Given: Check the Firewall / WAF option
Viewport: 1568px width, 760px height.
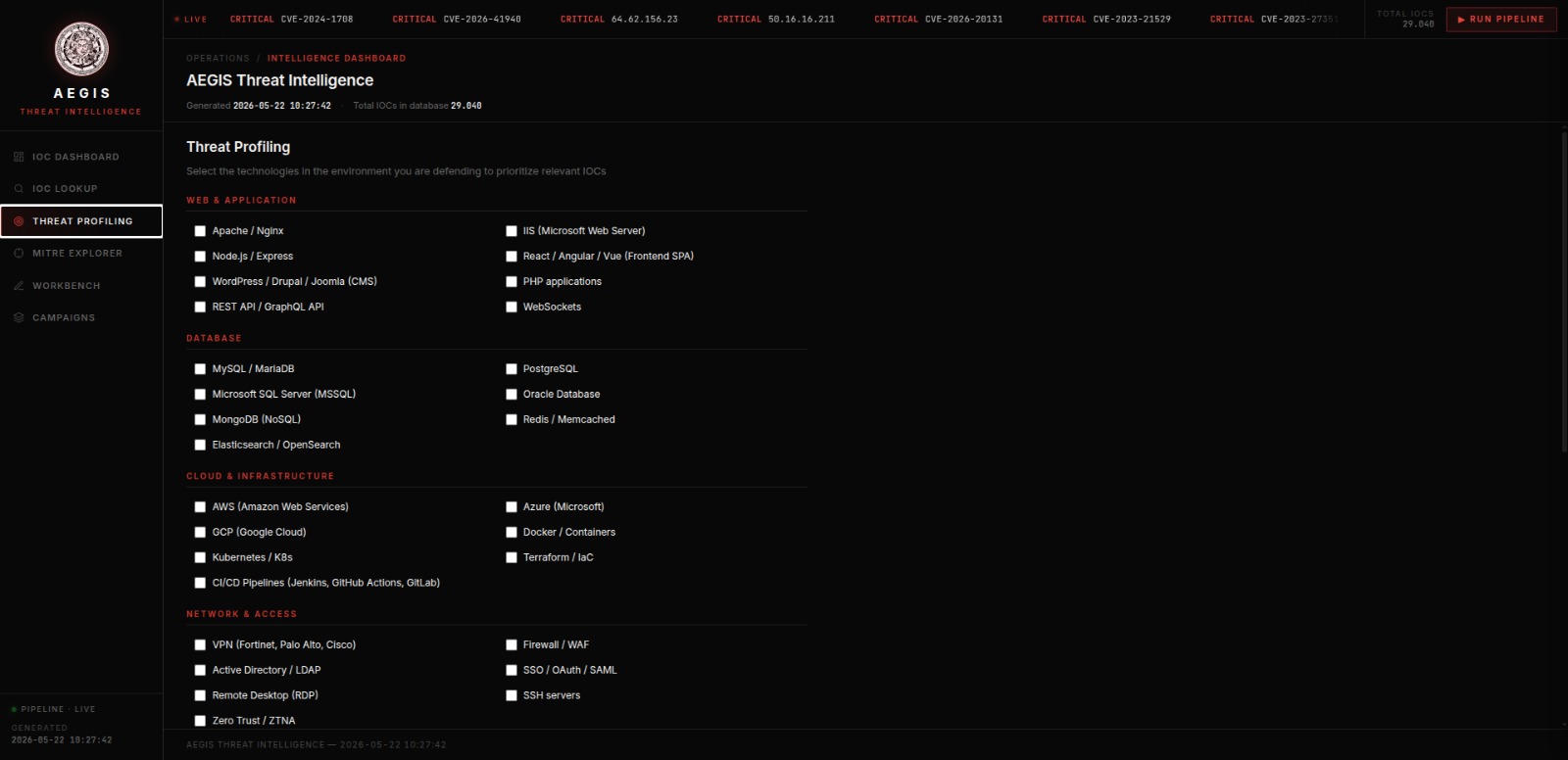Looking at the screenshot, I should point(511,645).
